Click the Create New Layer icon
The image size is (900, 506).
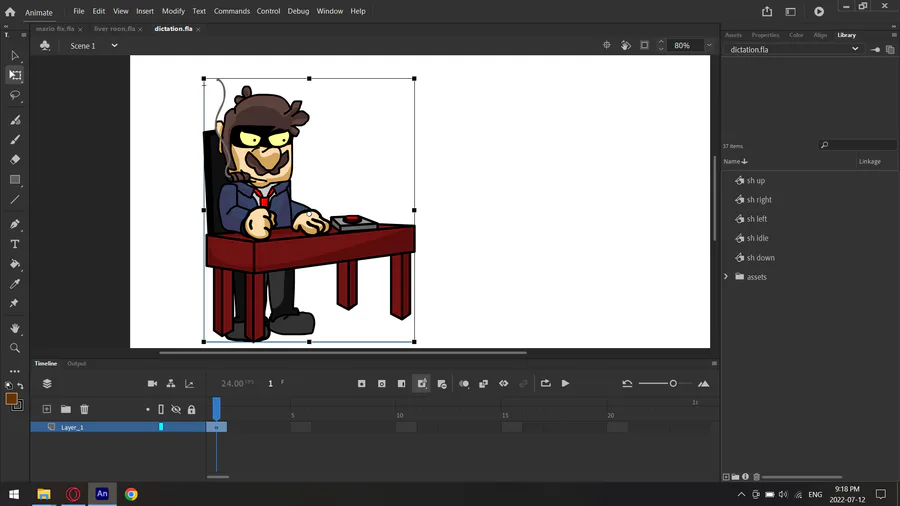(46, 409)
